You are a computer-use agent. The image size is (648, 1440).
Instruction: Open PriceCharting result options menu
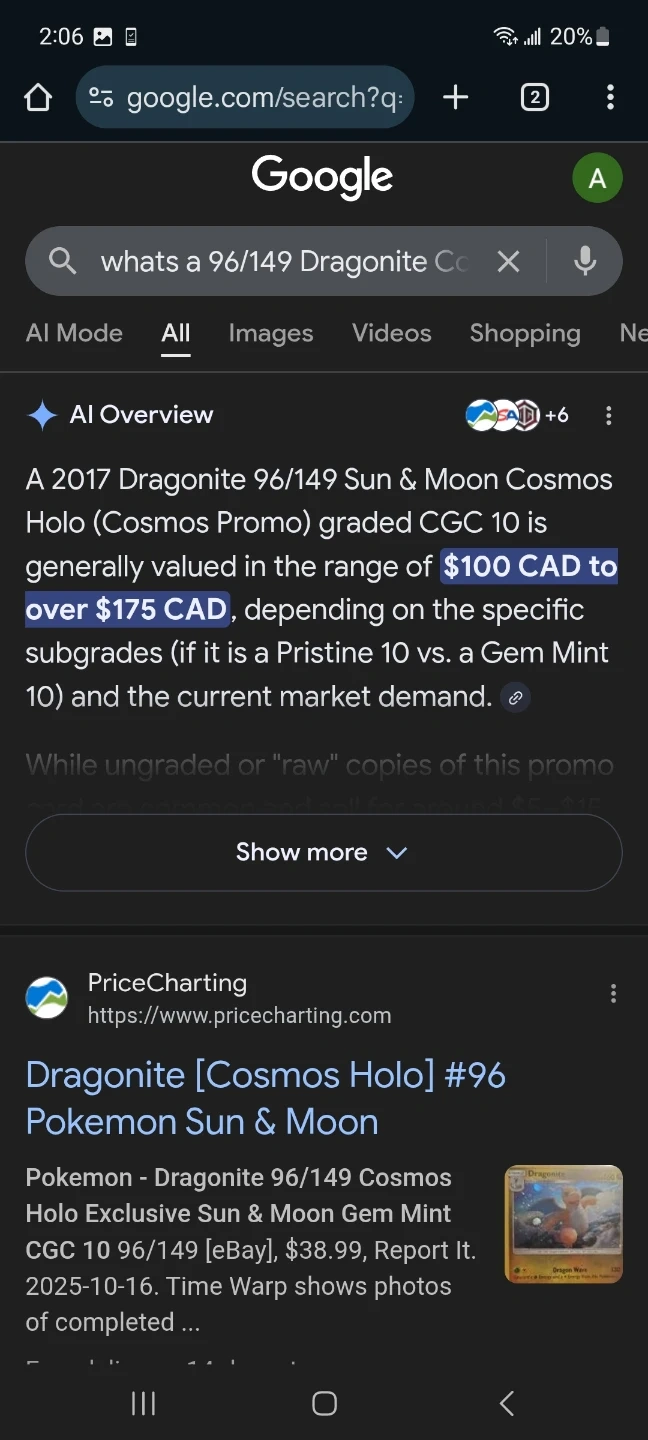point(613,993)
